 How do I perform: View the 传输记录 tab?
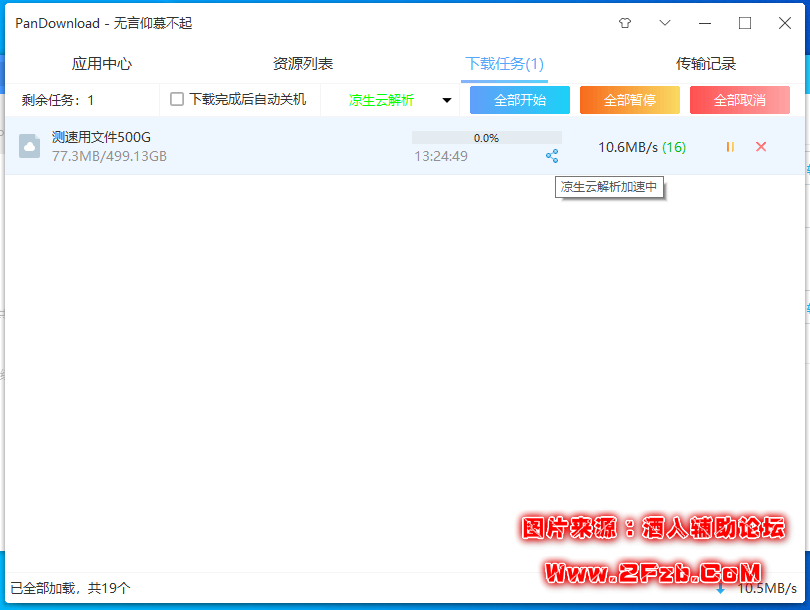pyautogui.click(x=705, y=62)
